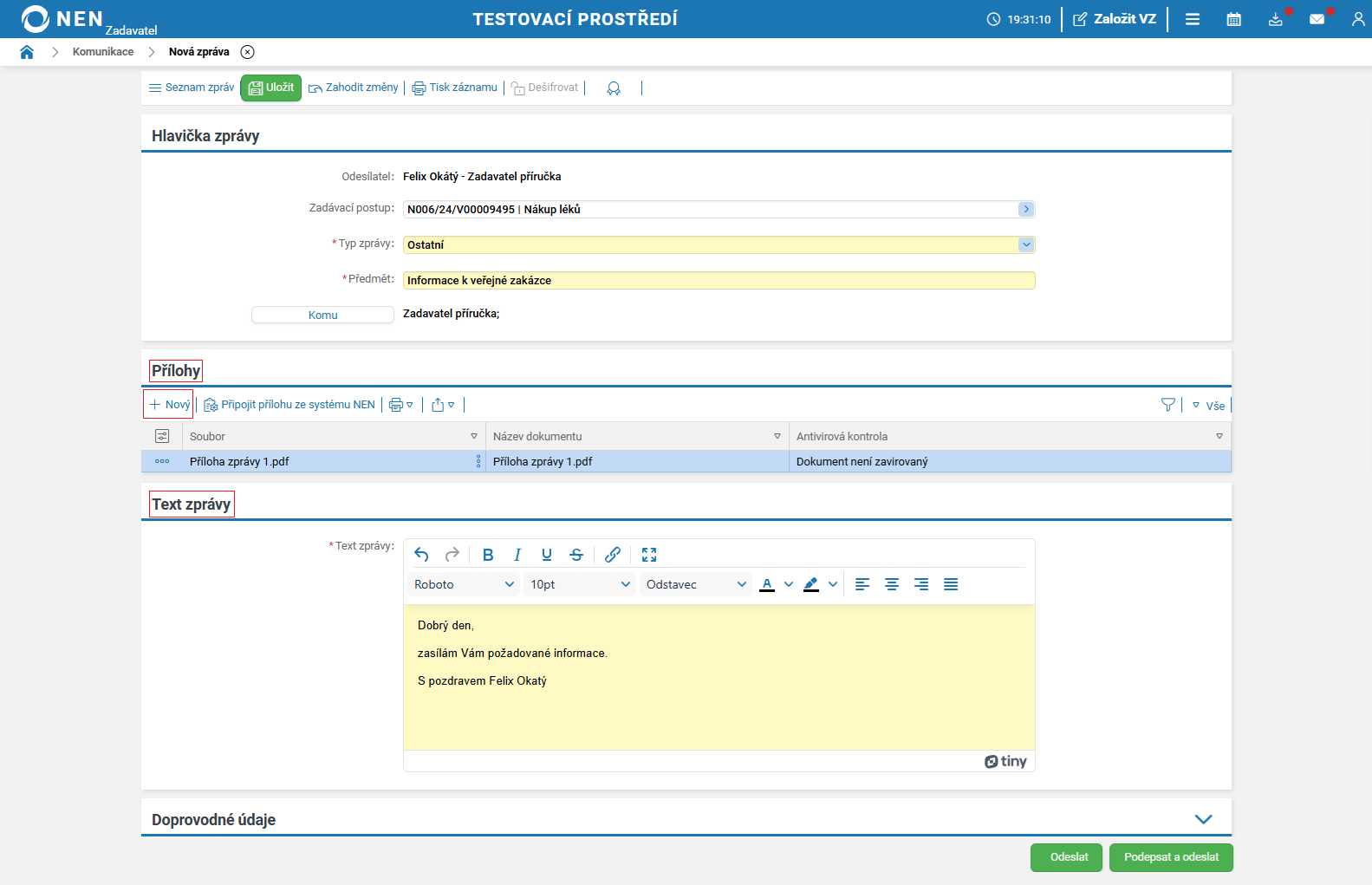The width and height of the screenshot is (1372, 885).
Task: Open the hamburger main menu
Action: pos(1193,19)
